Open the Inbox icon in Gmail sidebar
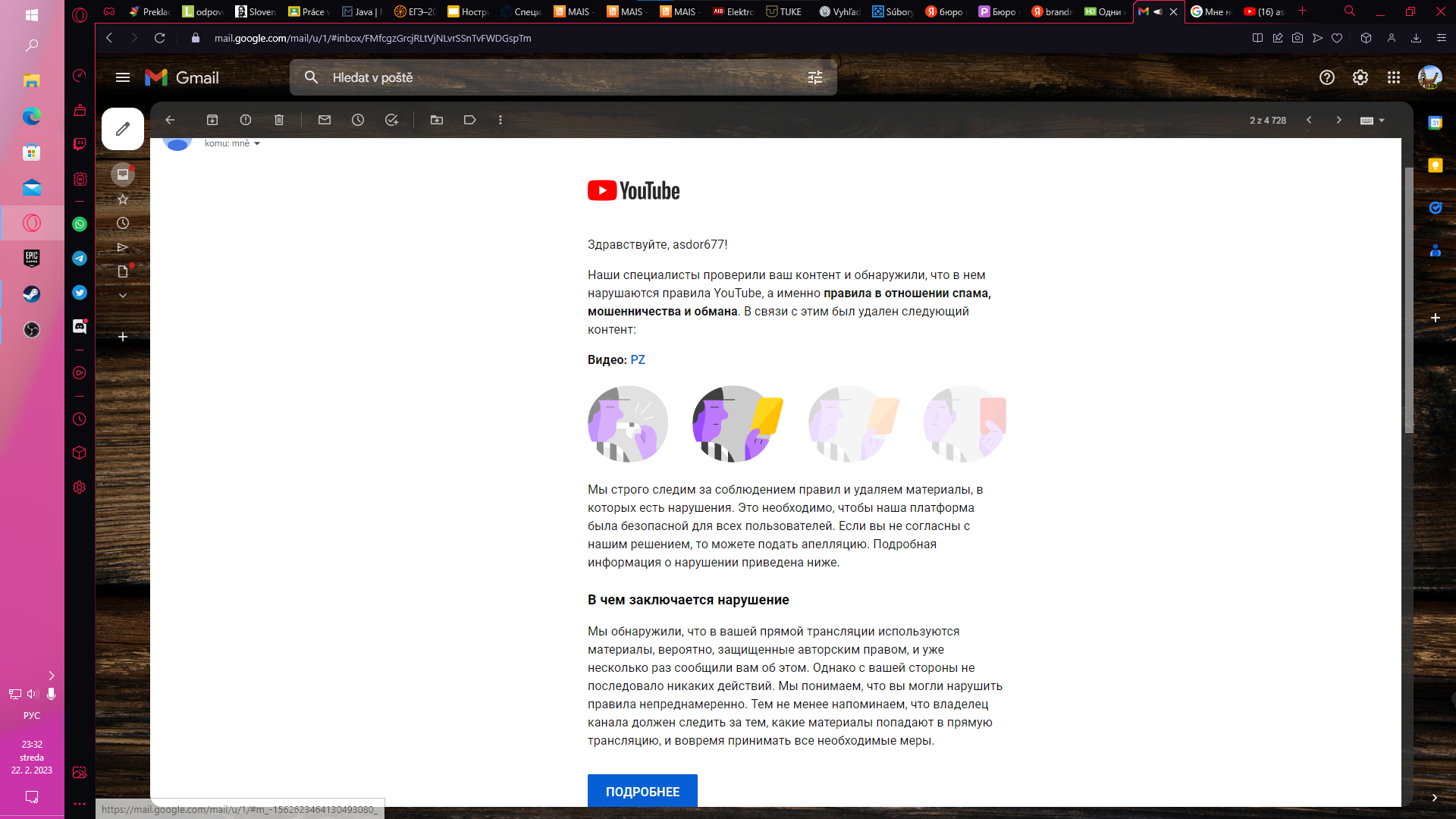Screen dimensions: 1456x819 123,174
